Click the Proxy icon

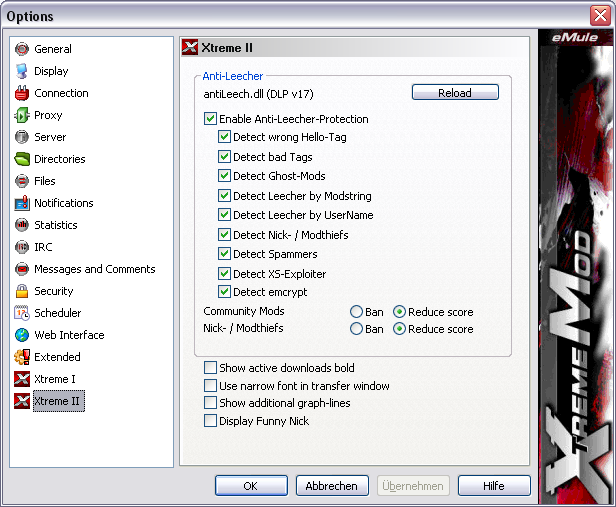(22, 115)
